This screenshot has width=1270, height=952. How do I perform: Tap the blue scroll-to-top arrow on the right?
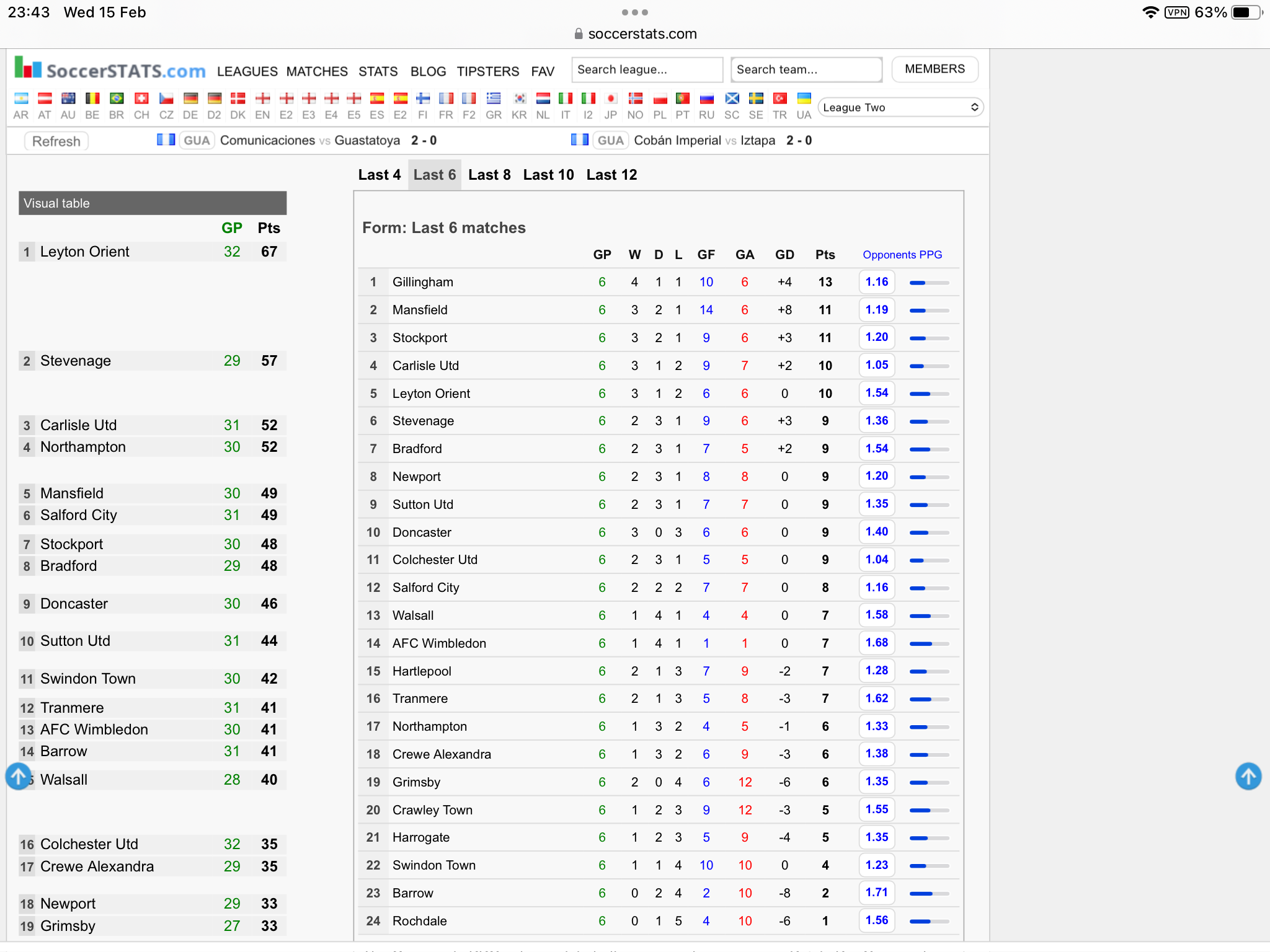[x=1248, y=776]
